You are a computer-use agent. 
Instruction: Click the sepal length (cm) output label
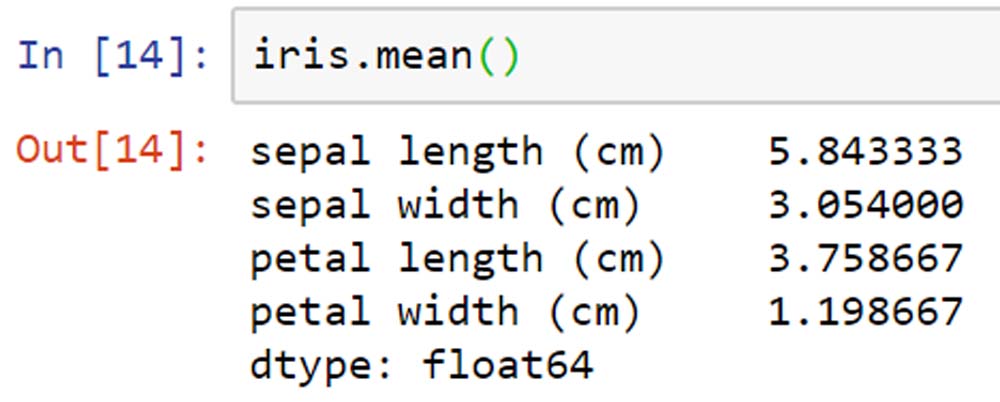(457, 153)
